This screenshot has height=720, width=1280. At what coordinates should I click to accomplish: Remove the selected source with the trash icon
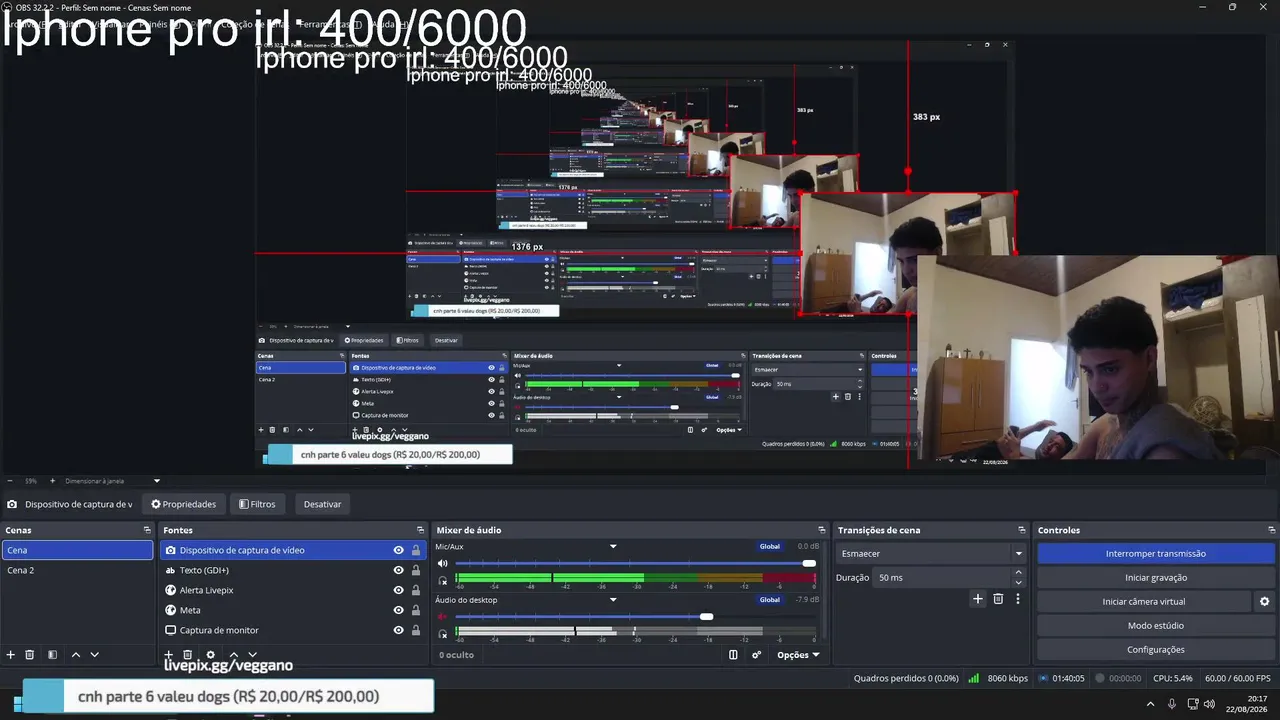(x=187, y=655)
